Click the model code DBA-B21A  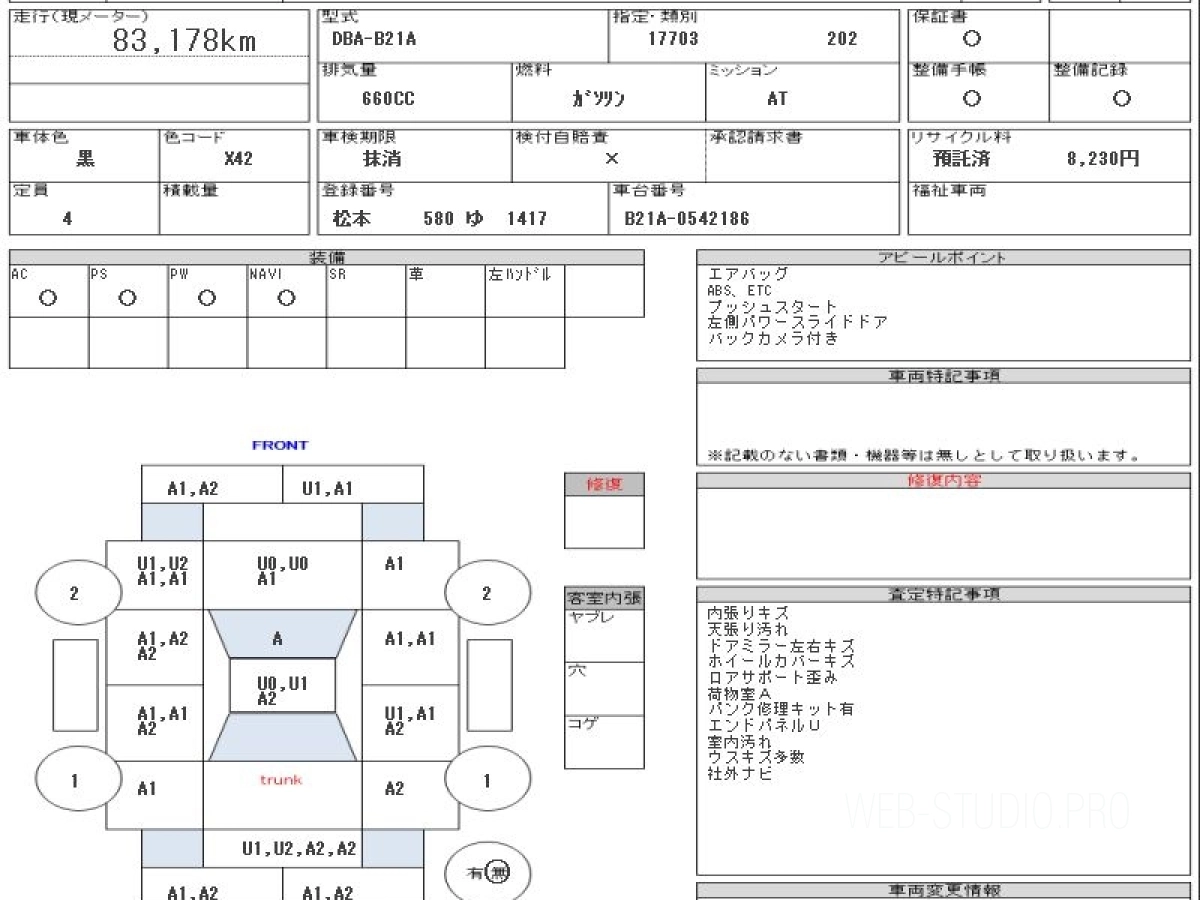(374, 39)
